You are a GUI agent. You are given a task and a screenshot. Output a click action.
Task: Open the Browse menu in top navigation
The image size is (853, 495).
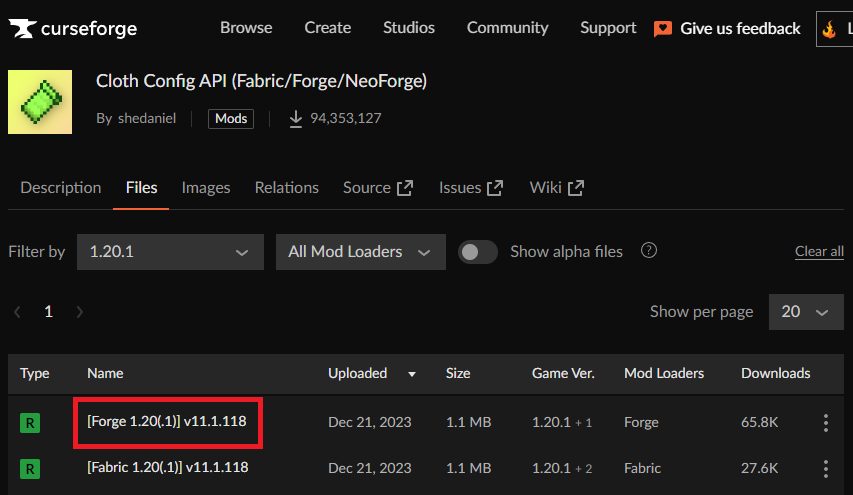(246, 28)
